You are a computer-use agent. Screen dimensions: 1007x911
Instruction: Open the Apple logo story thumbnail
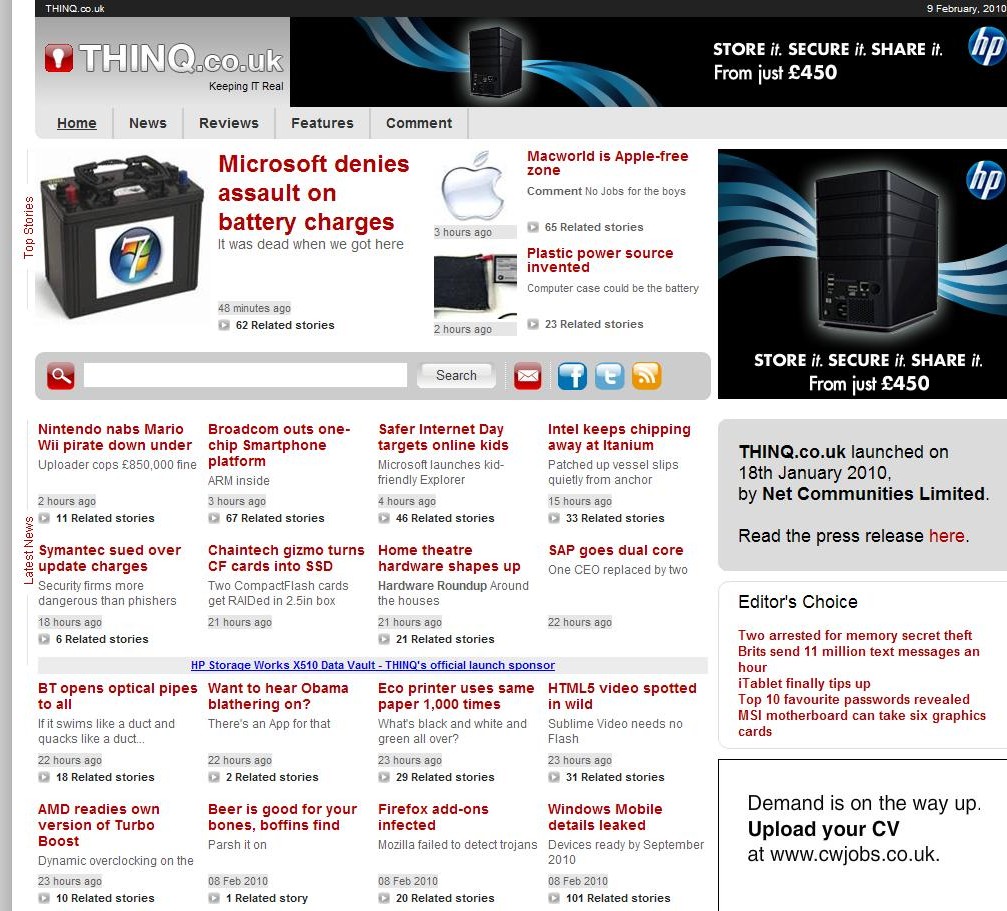click(x=475, y=187)
